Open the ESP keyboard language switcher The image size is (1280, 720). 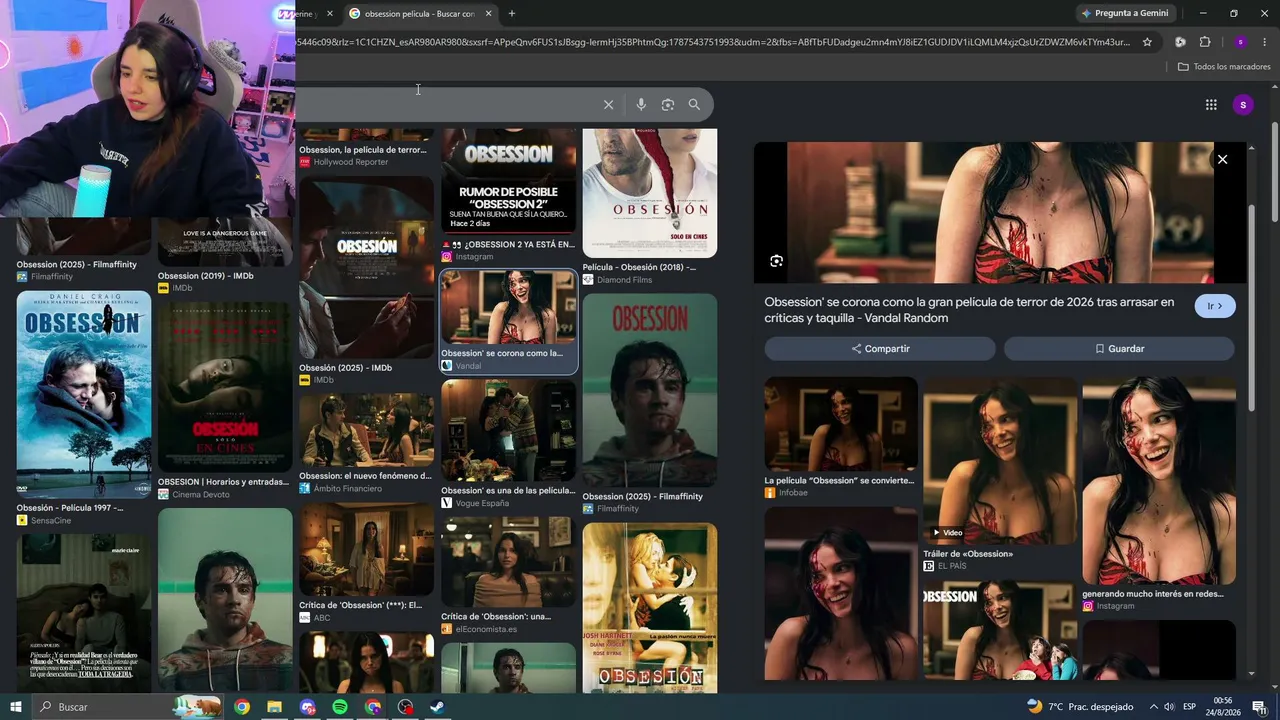tap(1190, 707)
